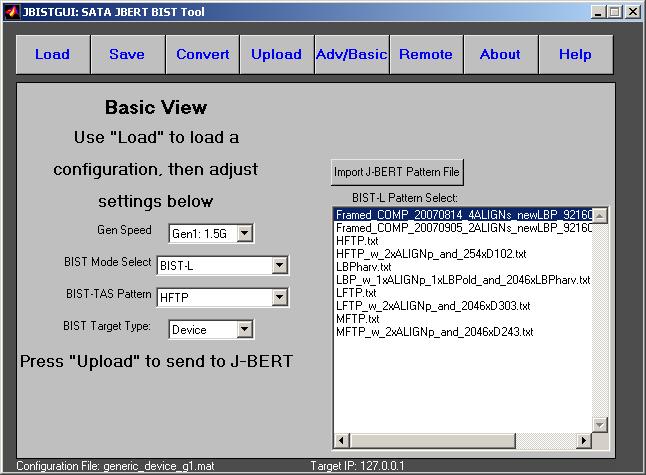Click horizontal scrollbar right arrow
Image resolution: width=646 pixels, height=475 pixels.
tap(584, 440)
